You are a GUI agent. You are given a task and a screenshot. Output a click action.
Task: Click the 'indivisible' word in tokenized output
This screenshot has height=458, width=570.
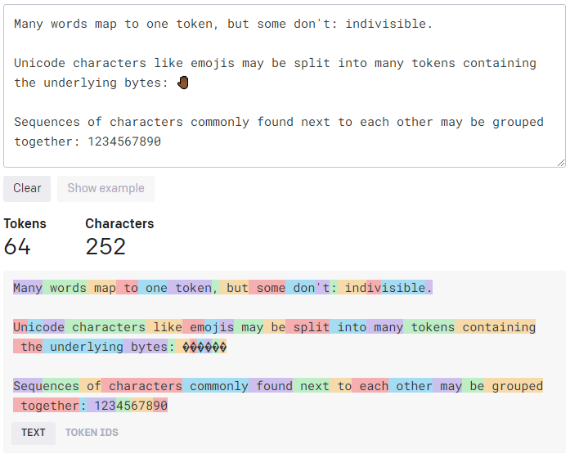[x=385, y=288]
